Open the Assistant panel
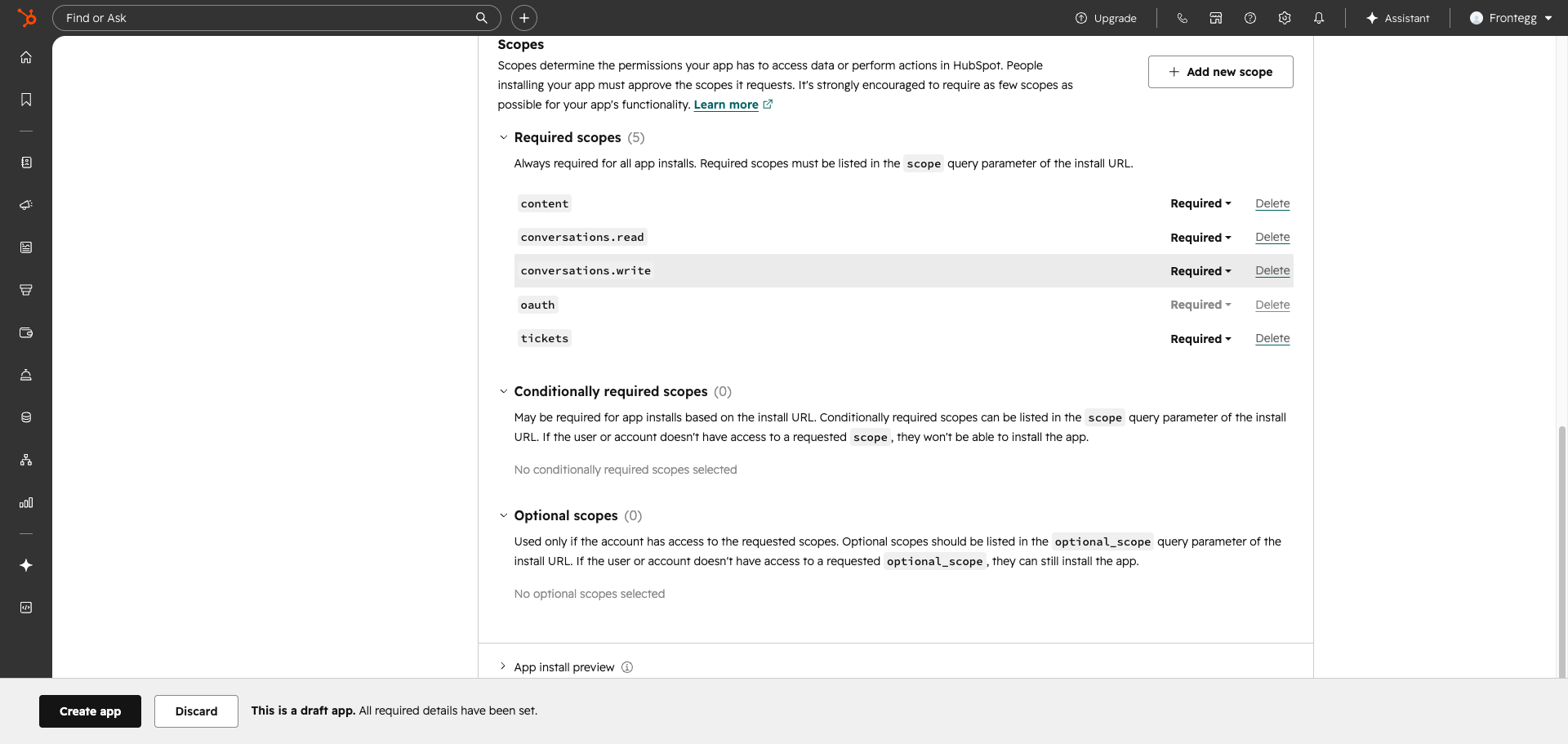Screen dimensions: 1568x744 1397,18
